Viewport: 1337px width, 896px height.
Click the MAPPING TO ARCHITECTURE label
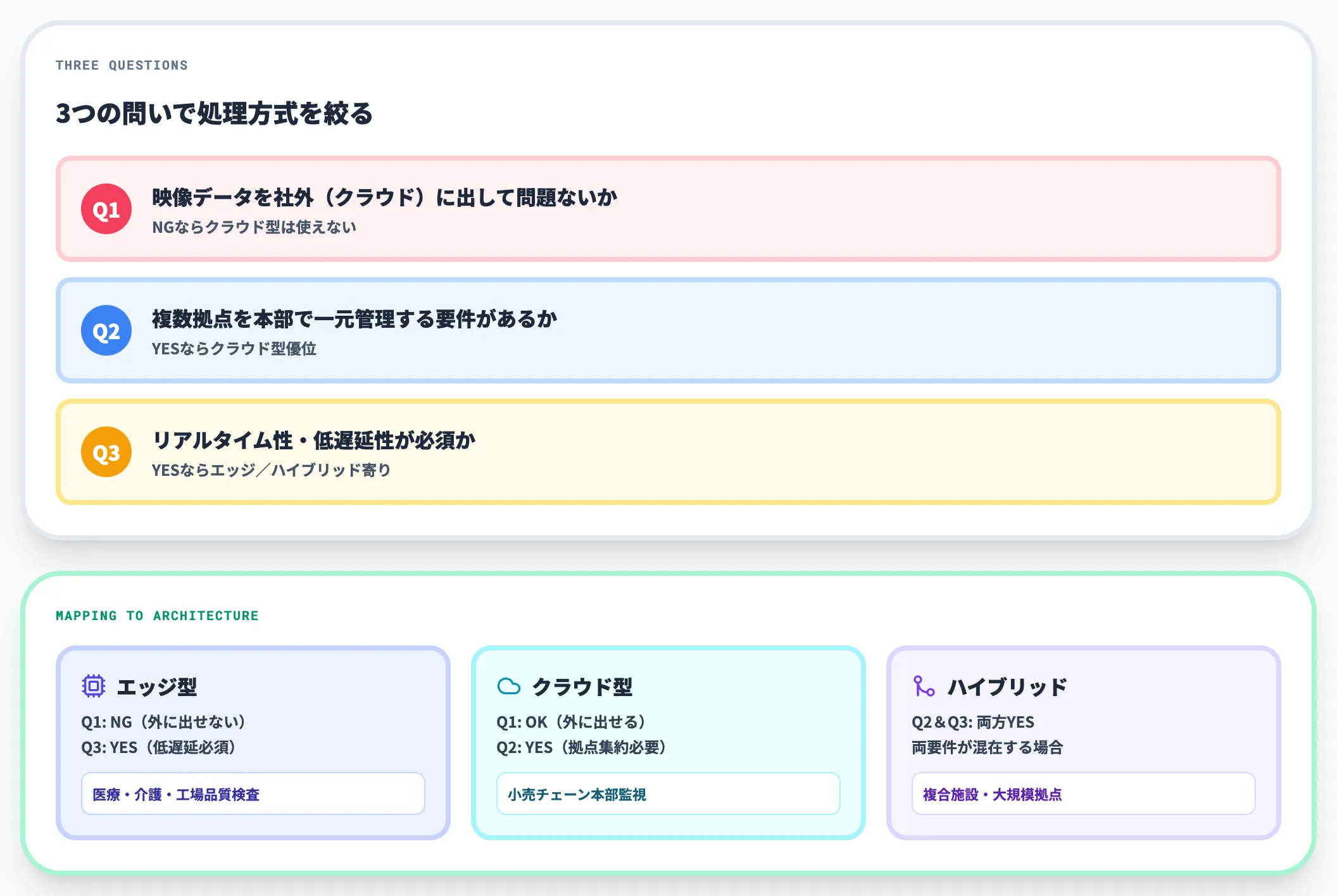click(157, 616)
